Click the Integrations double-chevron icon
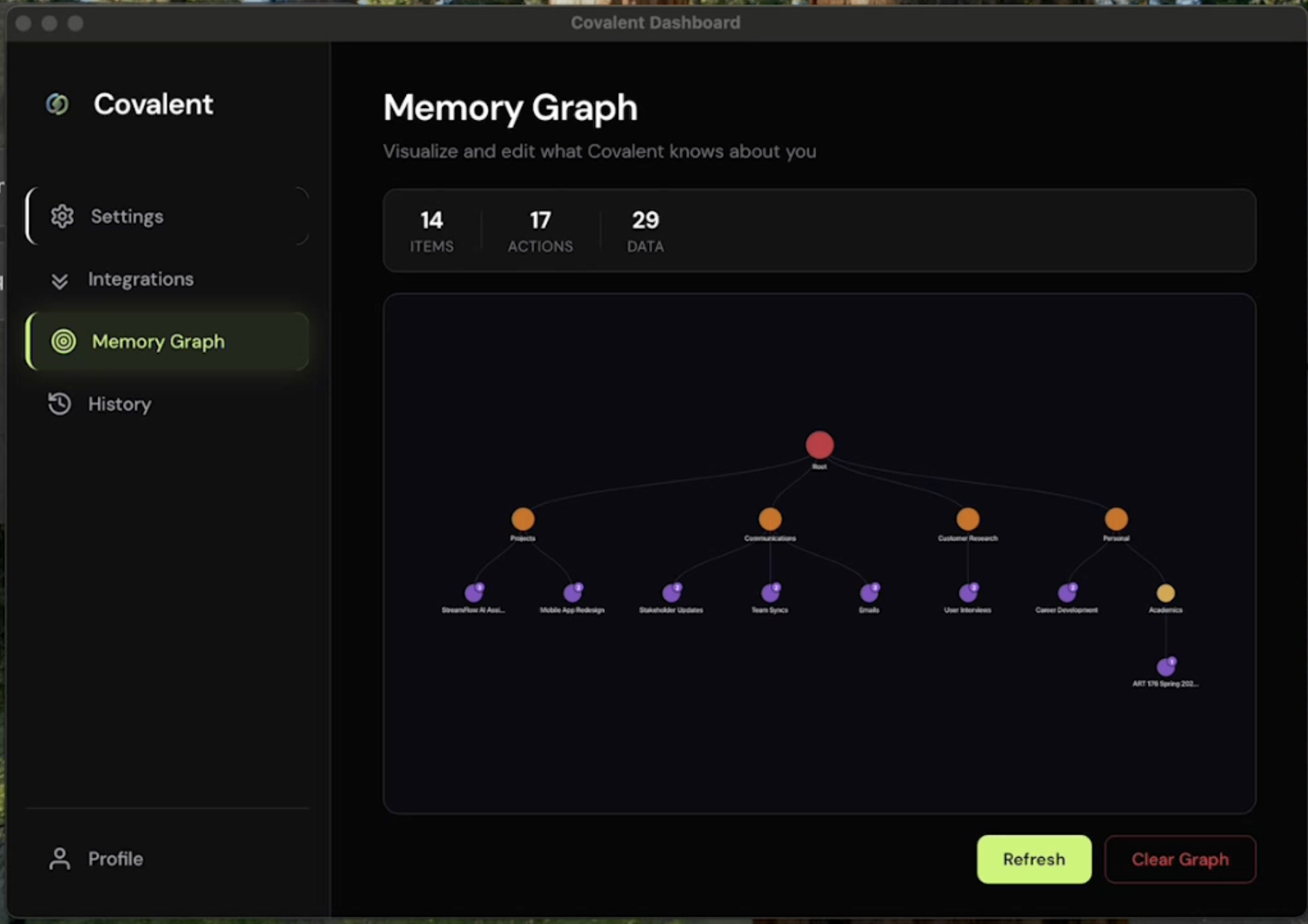This screenshot has height=924, width=1308. [x=60, y=281]
